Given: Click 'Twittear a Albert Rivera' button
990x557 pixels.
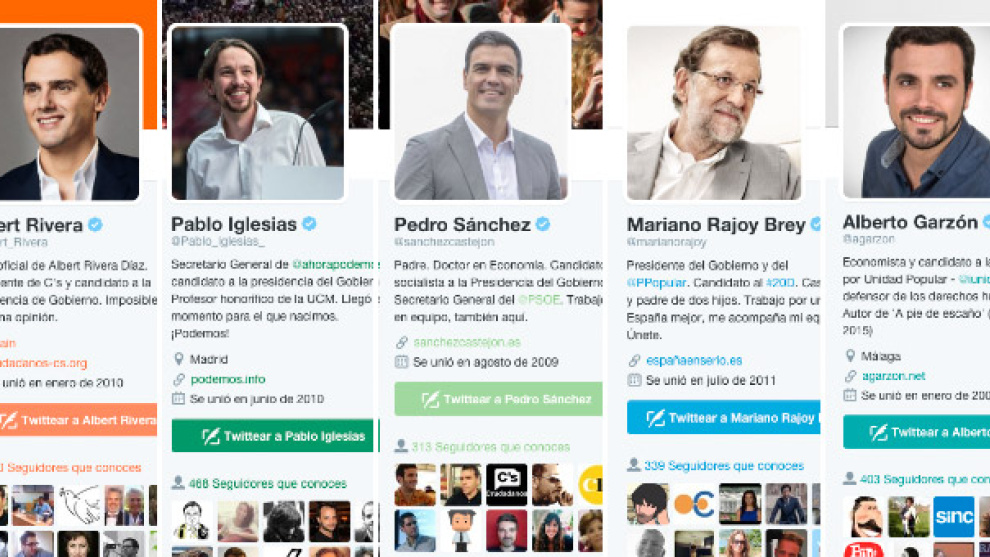Looking at the screenshot, I should tap(78, 419).
